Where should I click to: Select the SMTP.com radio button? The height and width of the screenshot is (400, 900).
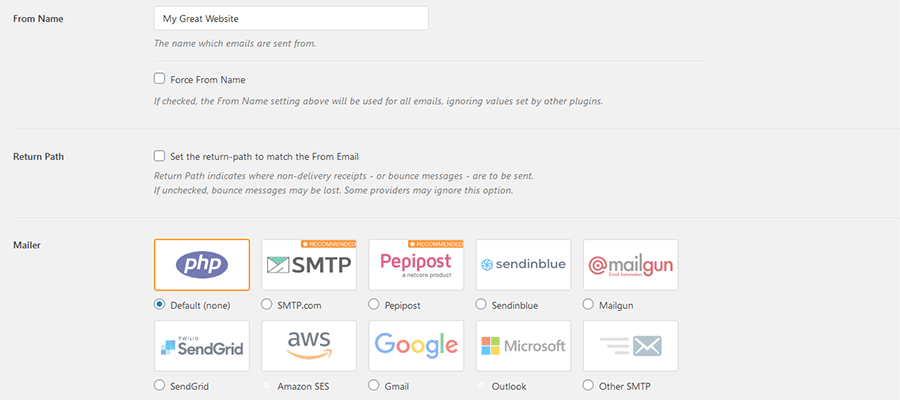267,304
